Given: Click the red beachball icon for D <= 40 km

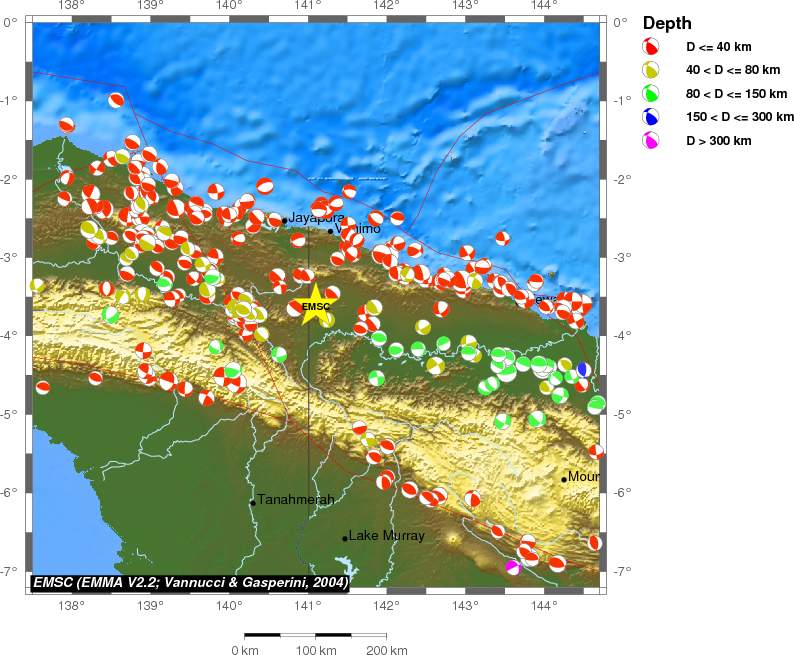Looking at the screenshot, I should pyautogui.click(x=651, y=46).
